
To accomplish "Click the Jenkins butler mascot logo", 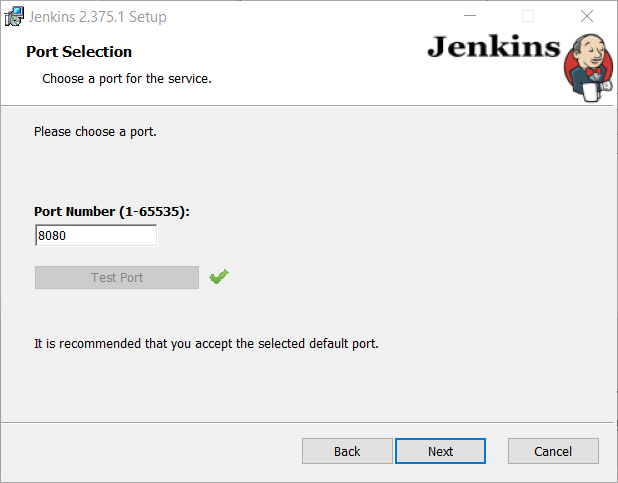I will [x=588, y=67].
